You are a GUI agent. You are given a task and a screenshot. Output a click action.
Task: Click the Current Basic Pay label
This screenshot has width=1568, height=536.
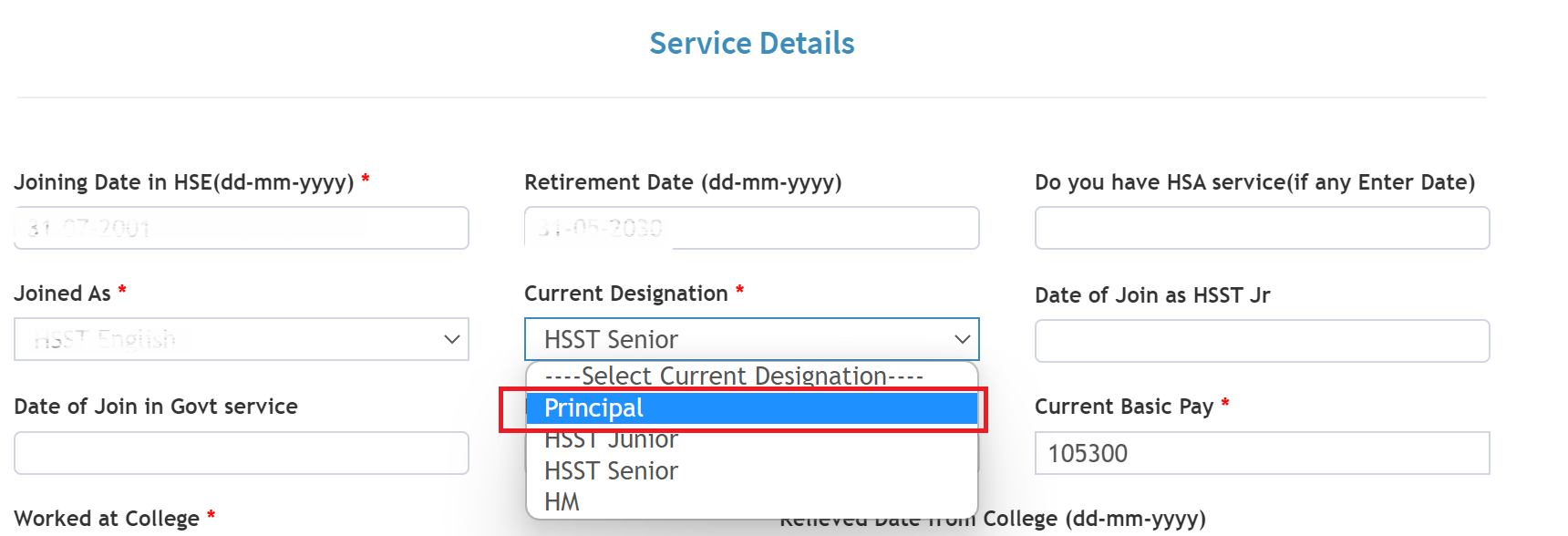point(1123,407)
